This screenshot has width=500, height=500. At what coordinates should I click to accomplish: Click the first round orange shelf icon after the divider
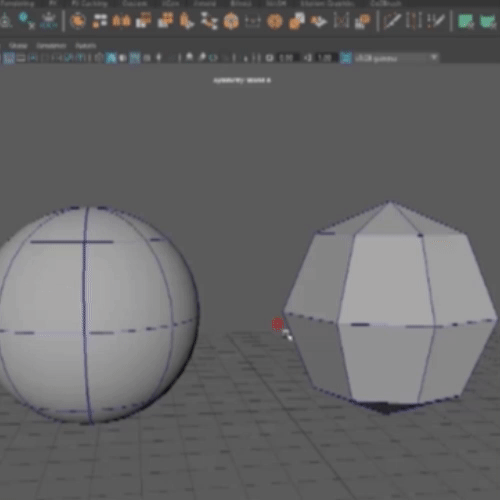[x=78, y=21]
